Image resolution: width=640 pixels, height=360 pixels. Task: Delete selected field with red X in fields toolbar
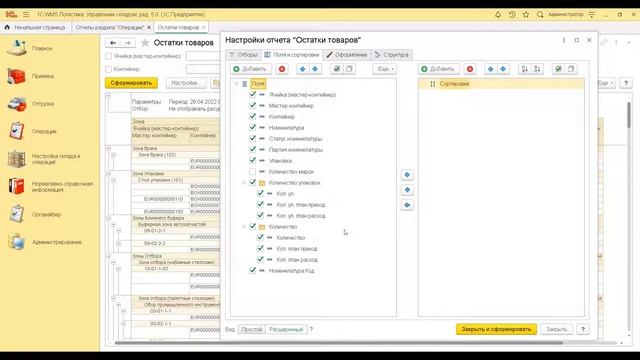(282, 69)
